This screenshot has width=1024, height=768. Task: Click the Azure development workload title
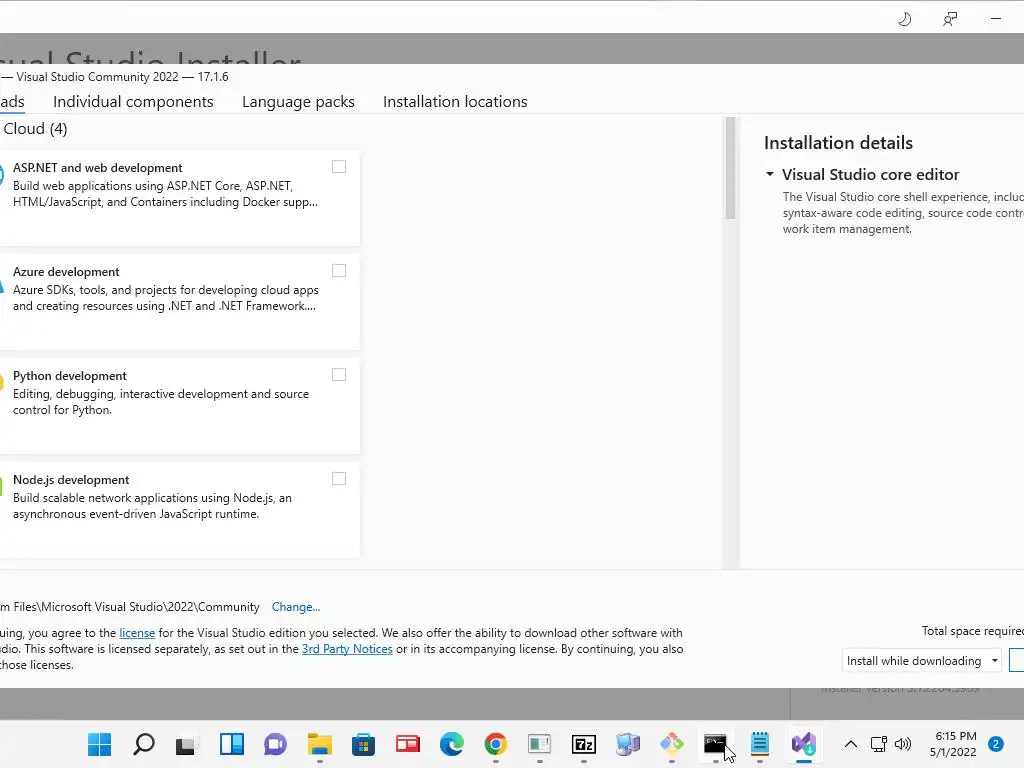[x=66, y=272]
